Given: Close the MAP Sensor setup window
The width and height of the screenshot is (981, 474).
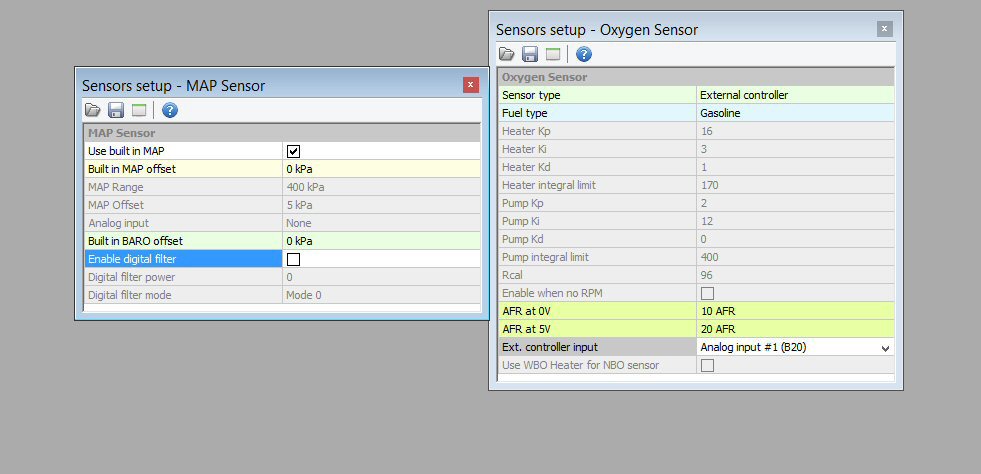Looking at the screenshot, I should click(471, 85).
